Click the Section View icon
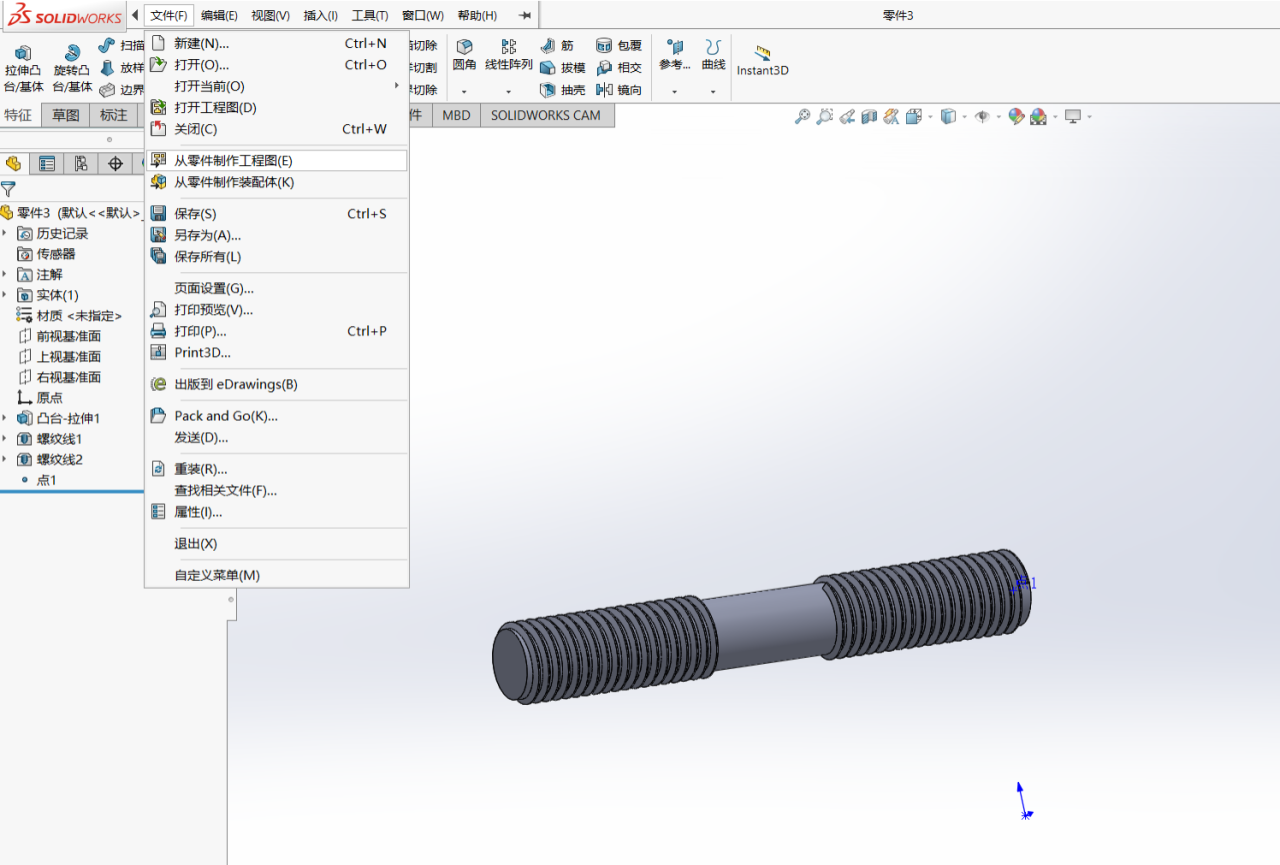1280x865 pixels. pos(869,117)
